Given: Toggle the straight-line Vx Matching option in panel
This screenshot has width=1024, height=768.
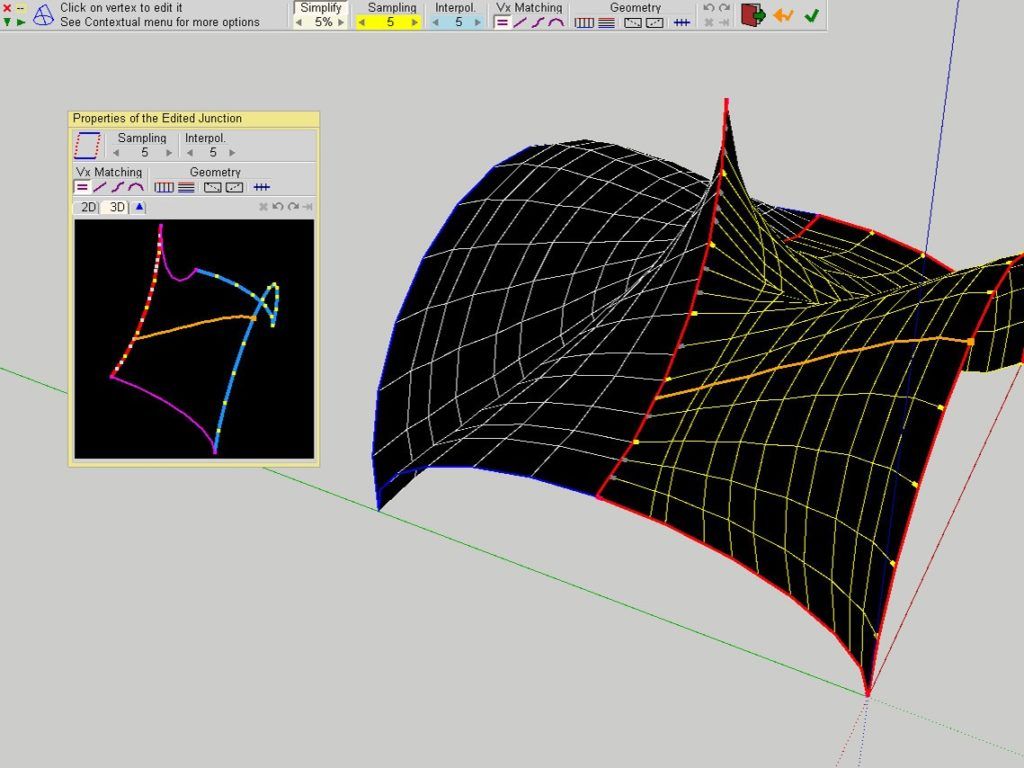Looking at the screenshot, I should click(x=100, y=187).
